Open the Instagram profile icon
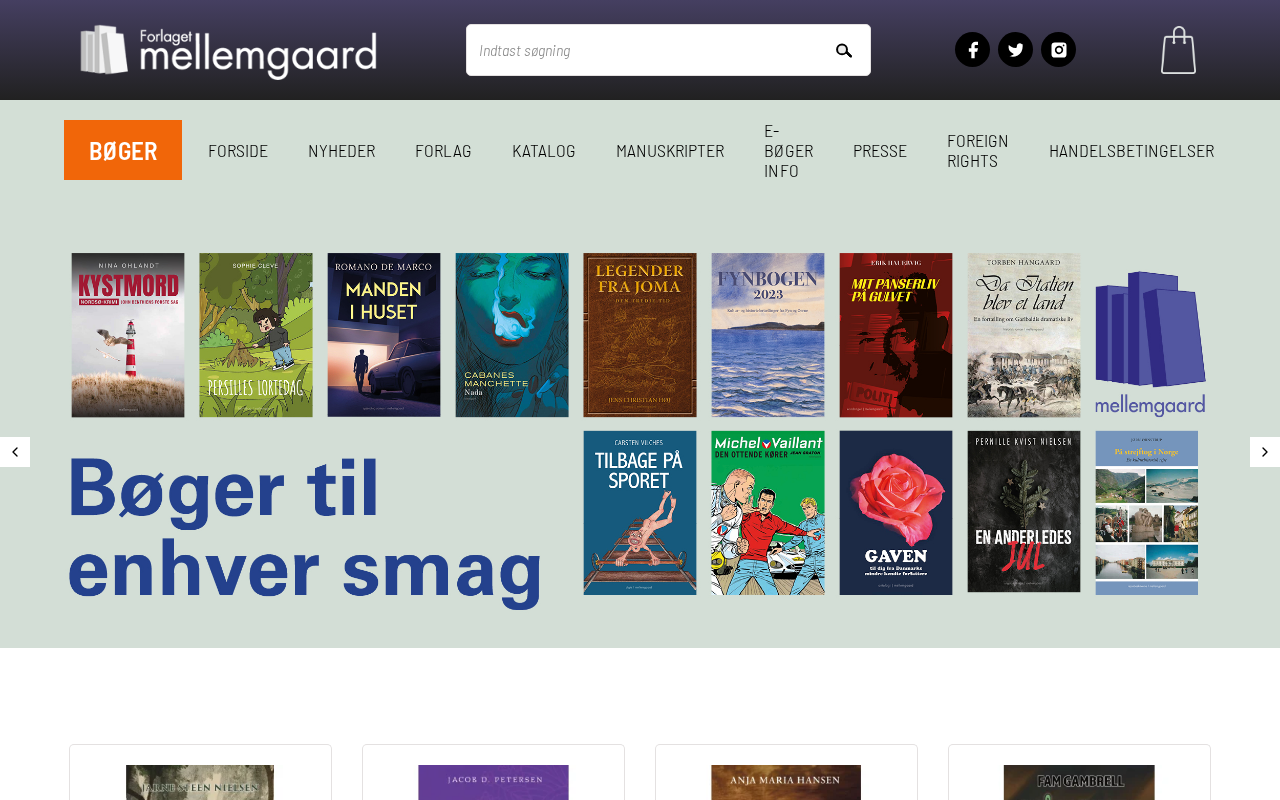Screen dimensions: 1280x800 (x=1058, y=50)
